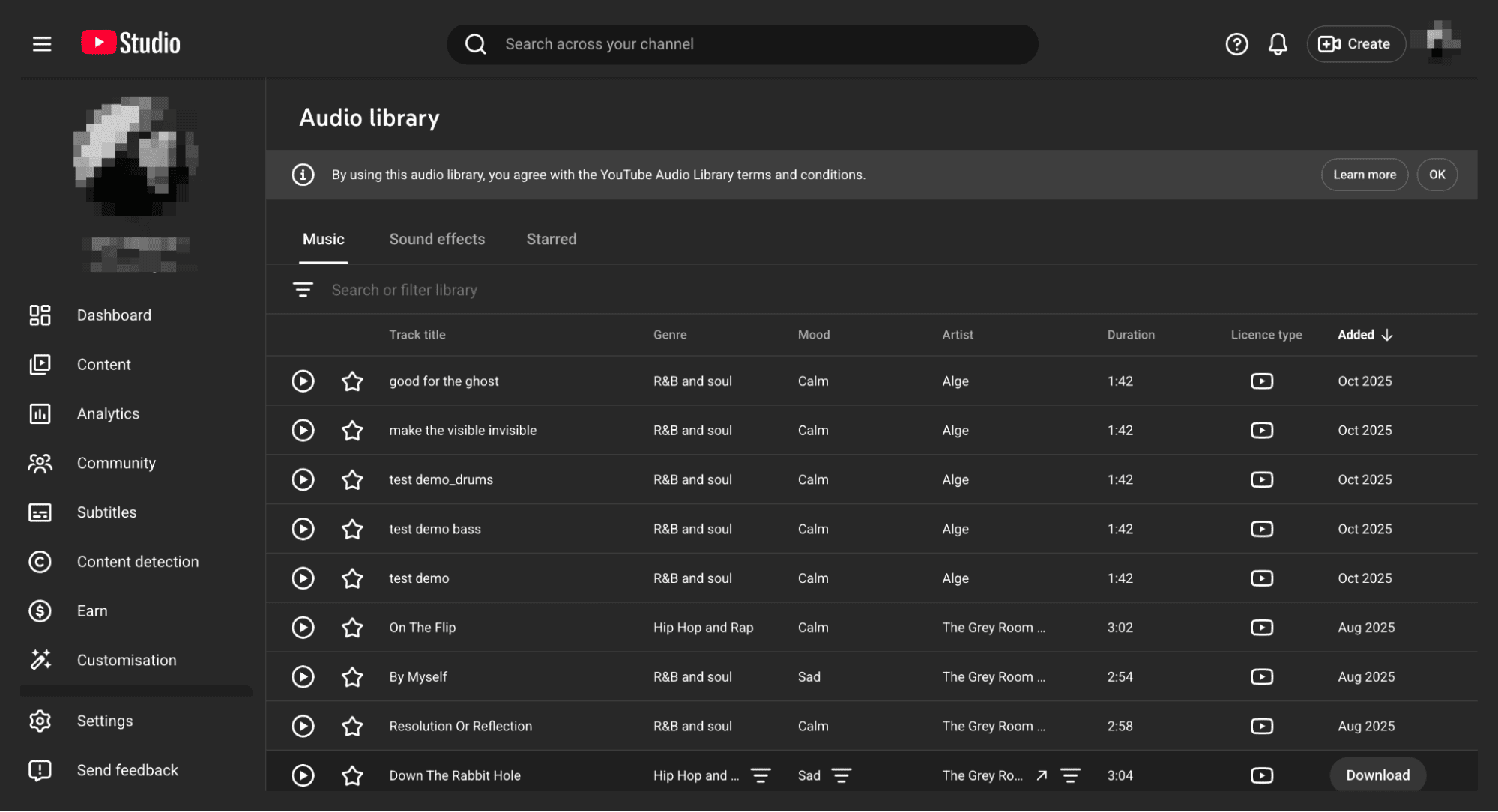1498x812 pixels.
Task: Open the Starred tab
Action: (551, 238)
